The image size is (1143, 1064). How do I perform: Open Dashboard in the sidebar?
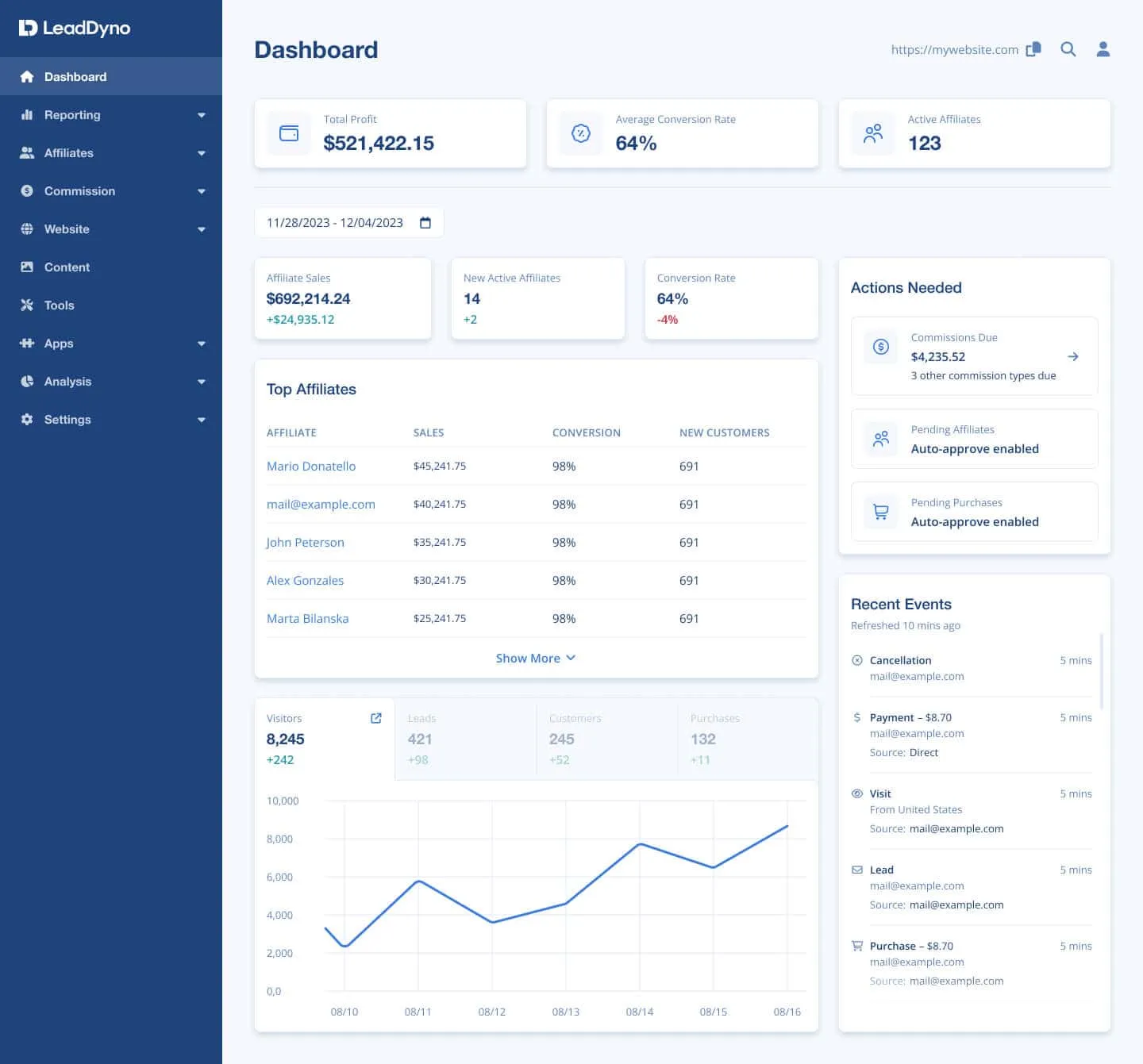(111, 76)
